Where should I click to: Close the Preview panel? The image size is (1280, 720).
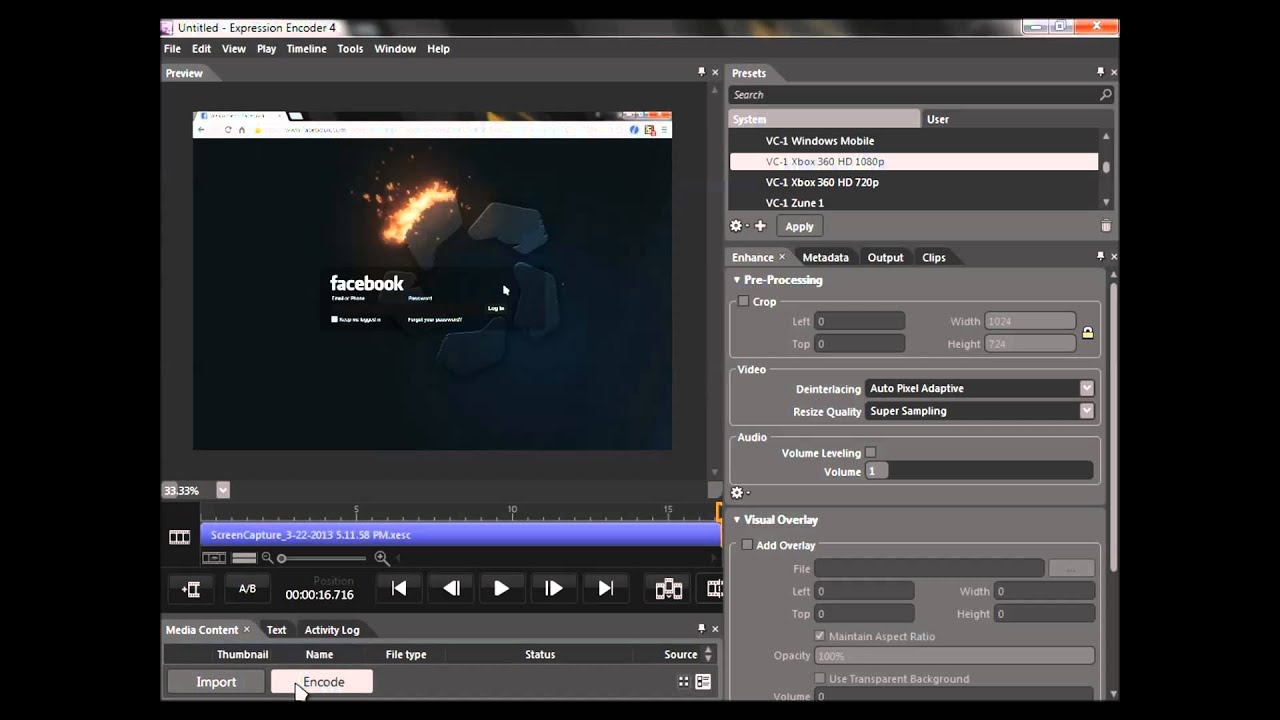pyautogui.click(x=715, y=72)
